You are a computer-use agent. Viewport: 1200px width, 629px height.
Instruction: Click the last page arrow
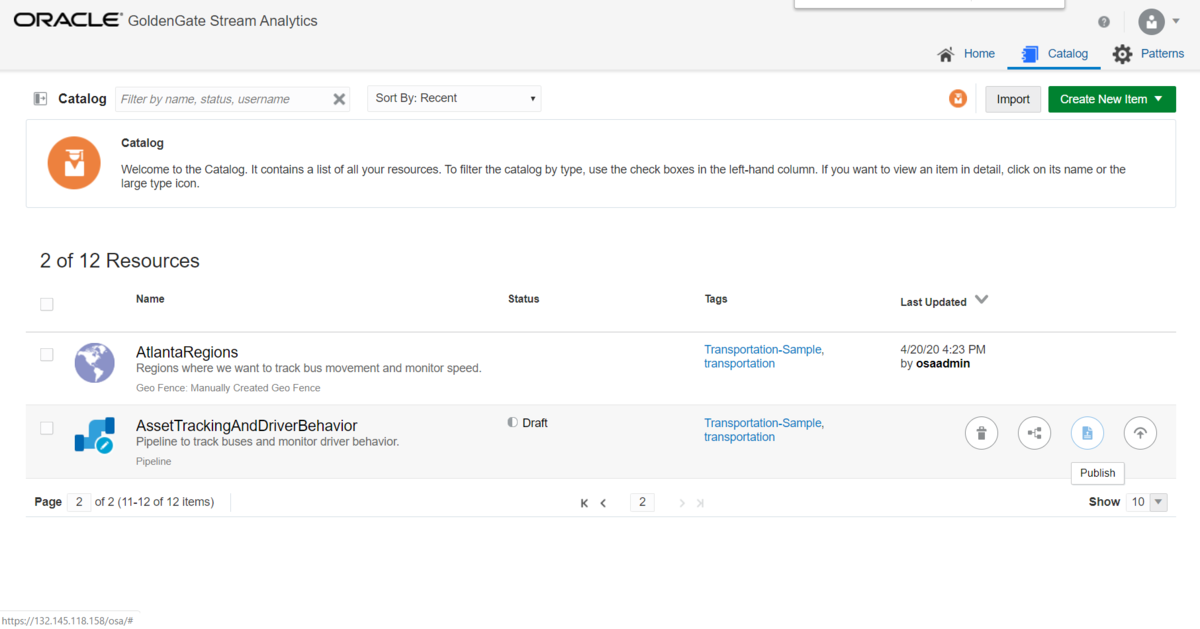coord(701,503)
